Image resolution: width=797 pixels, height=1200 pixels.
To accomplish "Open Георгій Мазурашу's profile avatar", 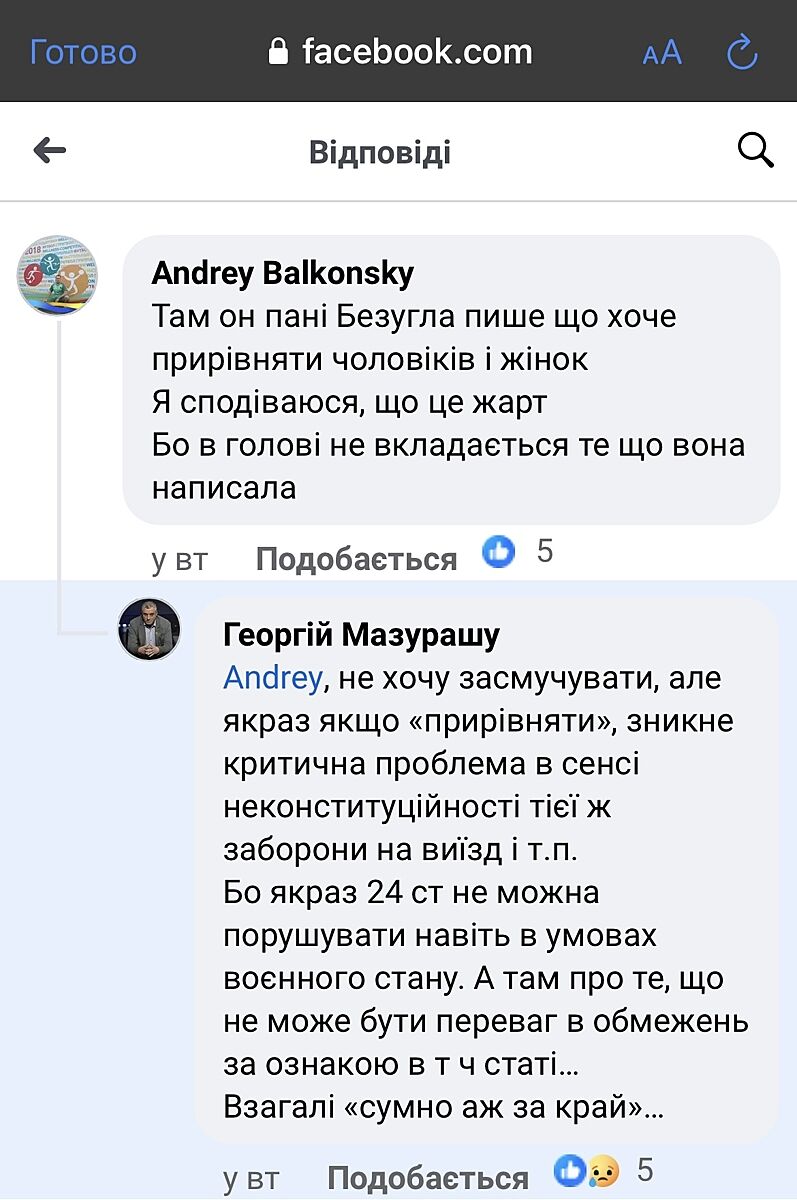I will point(149,630).
